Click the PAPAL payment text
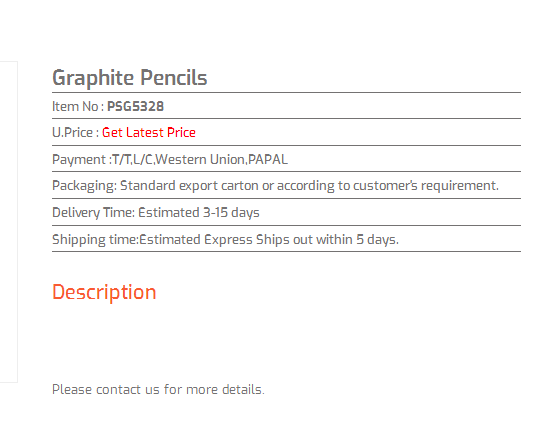Viewport: 548px width, 427px height. (268, 159)
